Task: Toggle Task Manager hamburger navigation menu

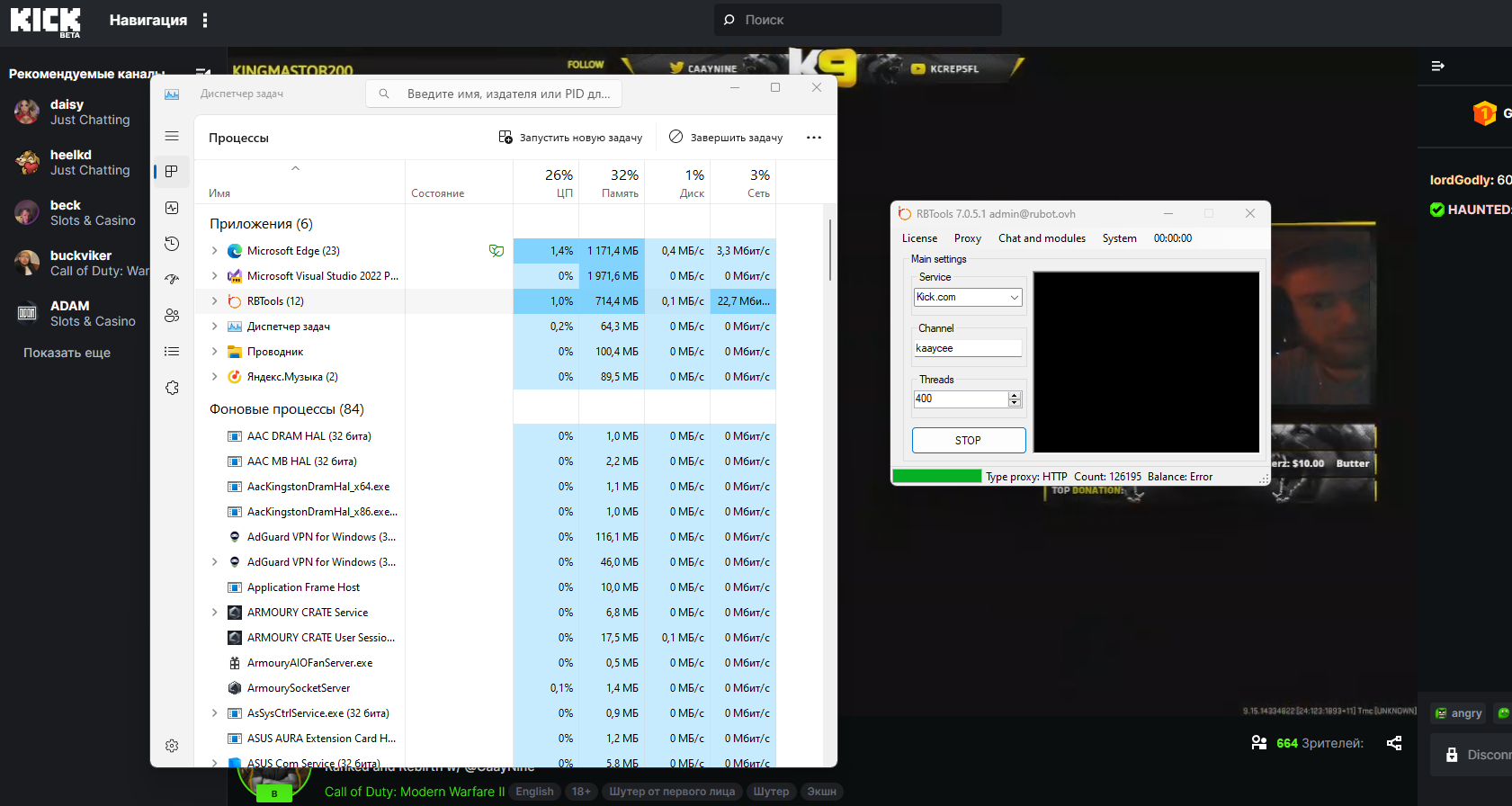Action: (172, 136)
